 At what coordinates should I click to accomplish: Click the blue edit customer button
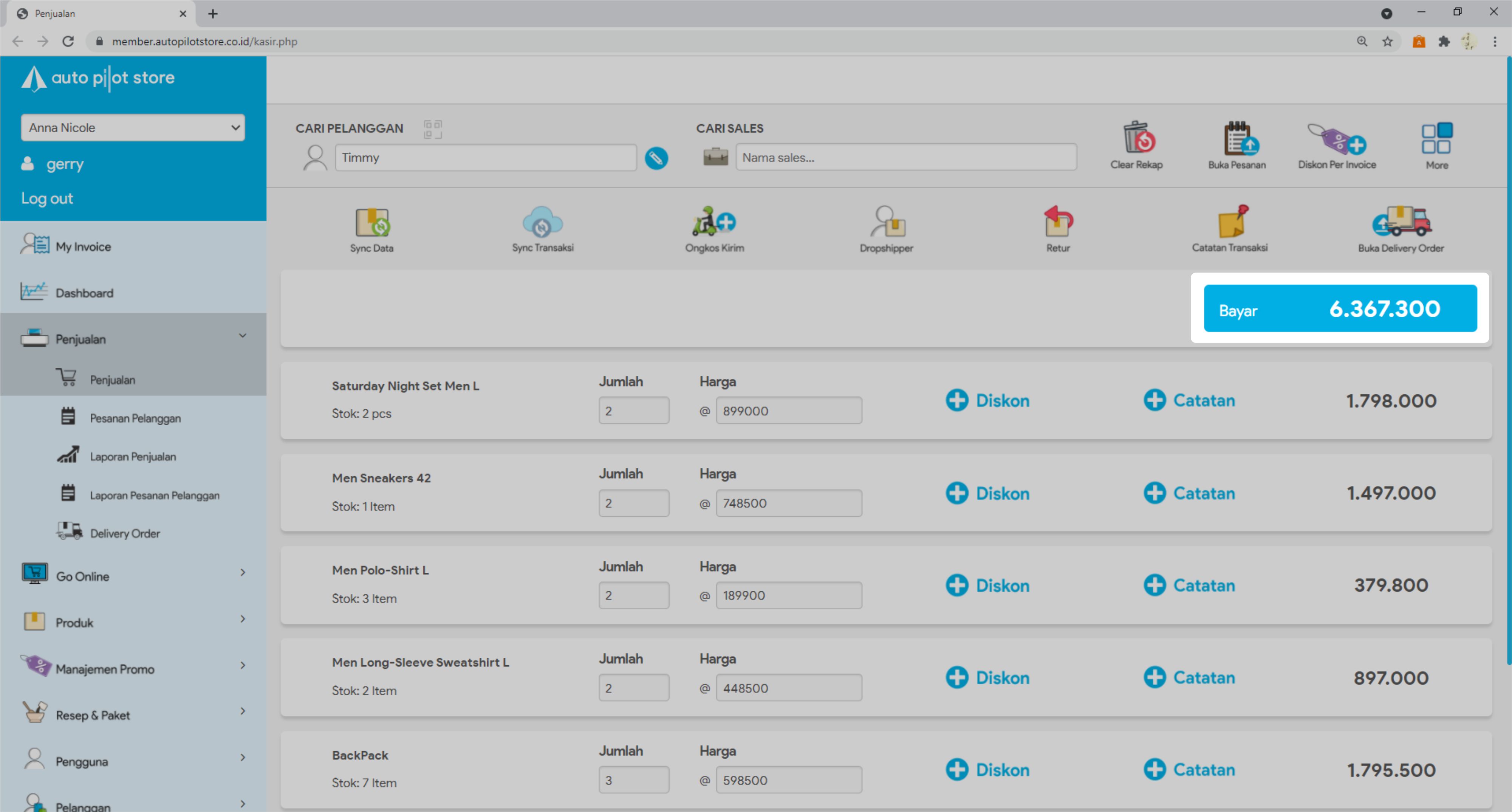pyautogui.click(x=656, y=158)
